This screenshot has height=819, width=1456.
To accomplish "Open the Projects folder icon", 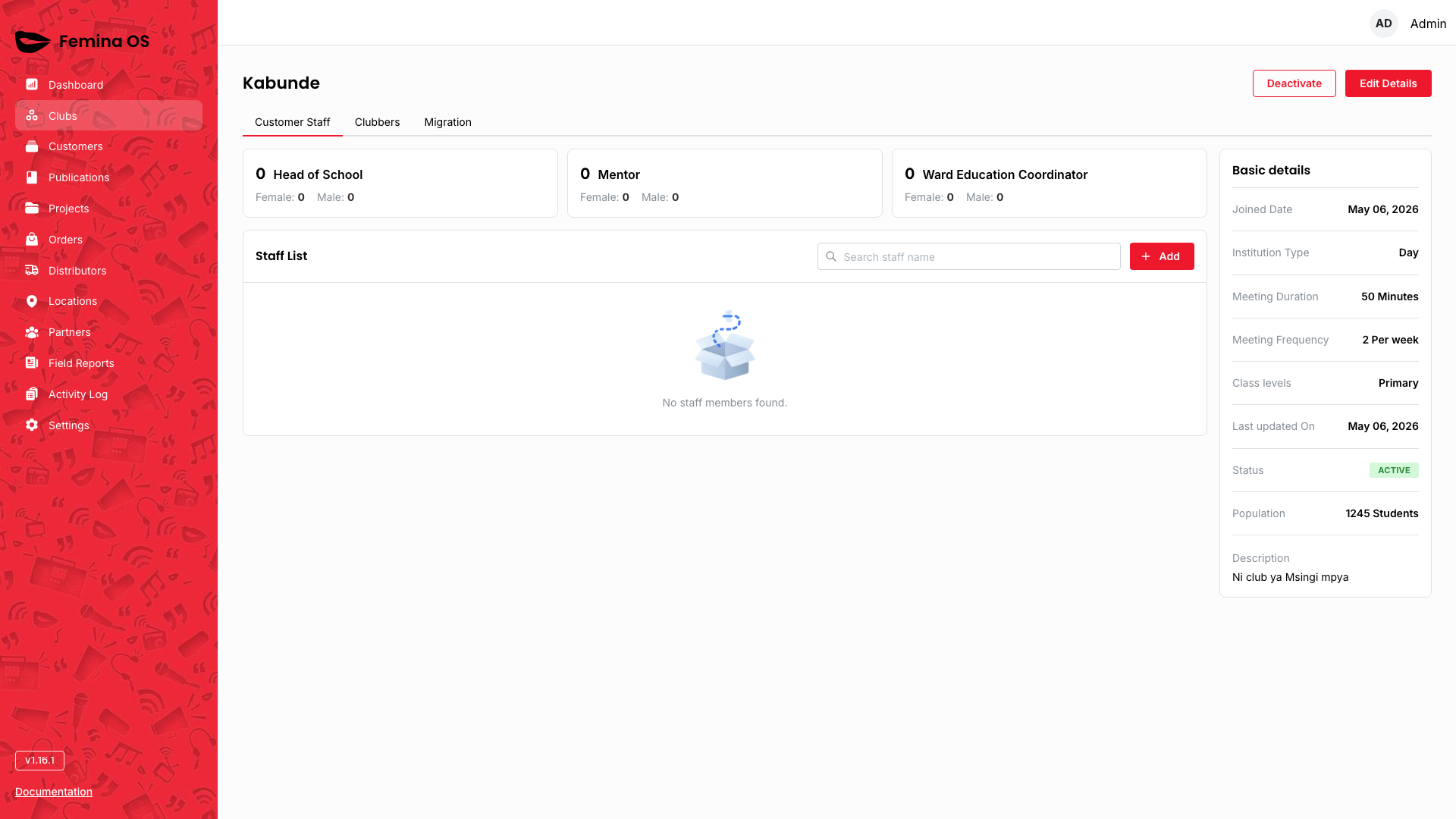I will click(32, 208).
